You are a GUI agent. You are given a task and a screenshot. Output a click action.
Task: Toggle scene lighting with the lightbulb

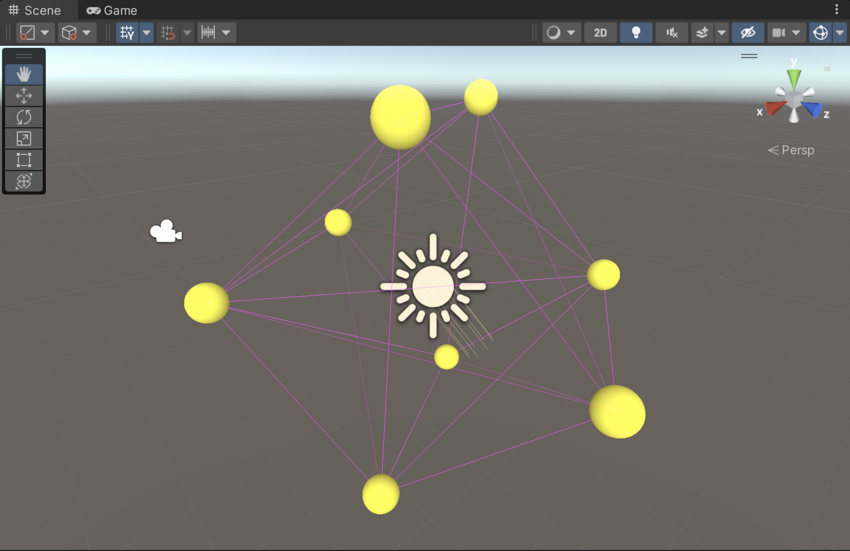pos(635,33)
